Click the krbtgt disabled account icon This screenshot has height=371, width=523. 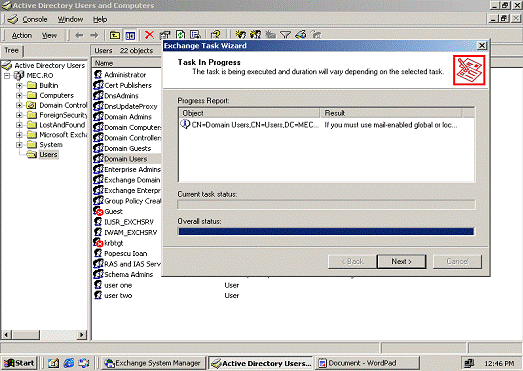coord(98,243)
